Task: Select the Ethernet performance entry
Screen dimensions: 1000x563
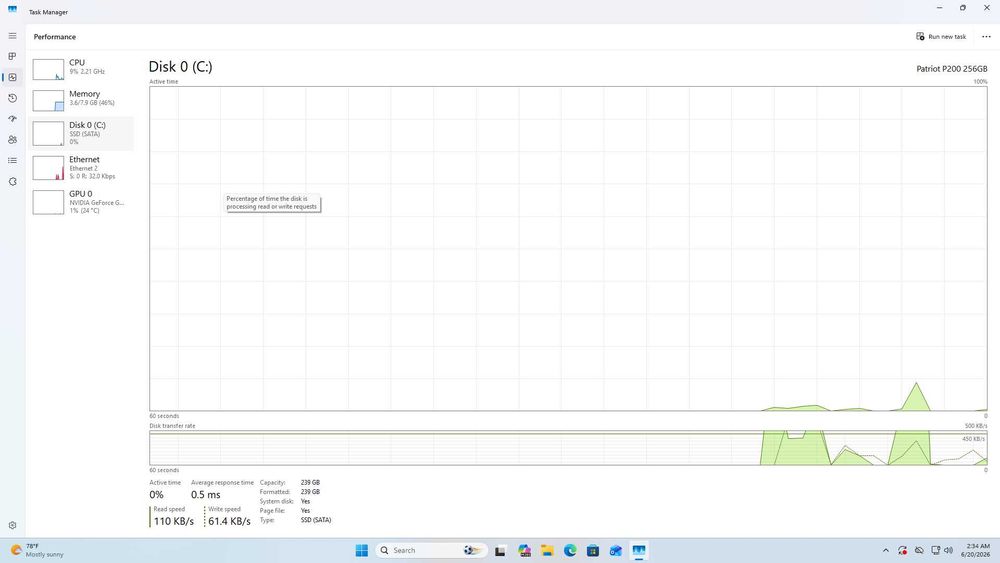Action: (83, 168)
